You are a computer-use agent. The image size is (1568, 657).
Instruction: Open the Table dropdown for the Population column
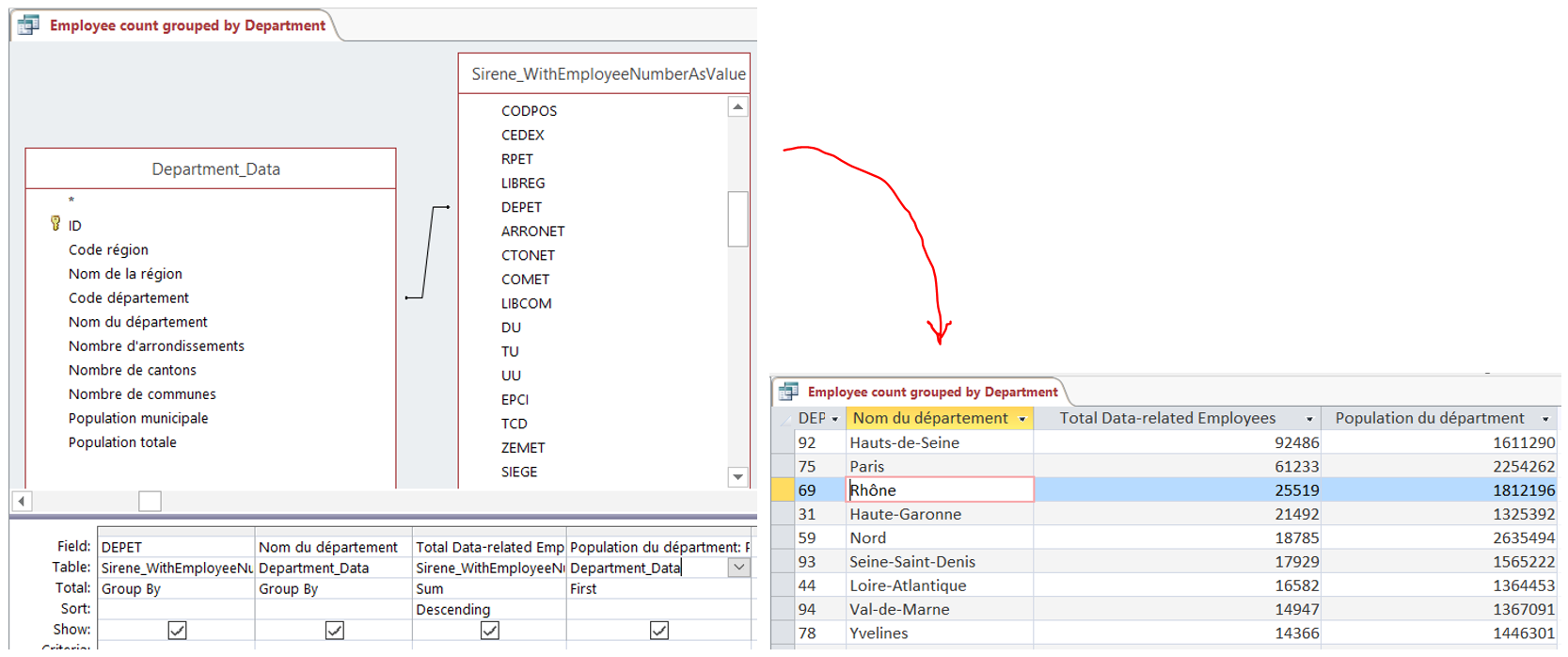[739, 568]
